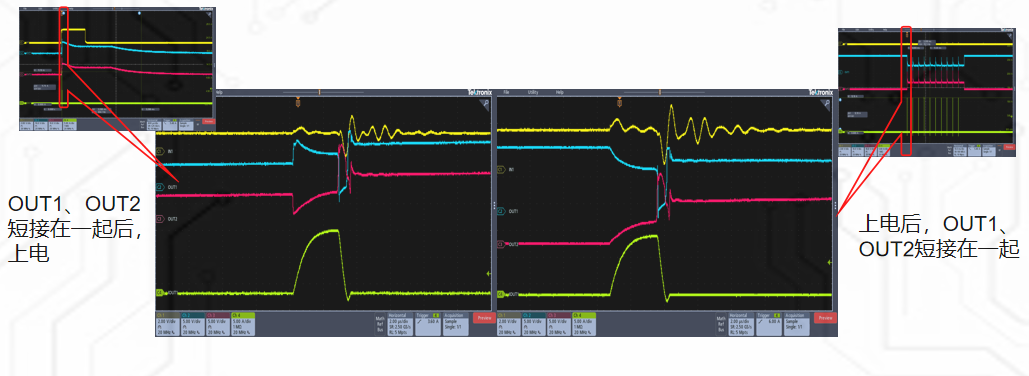Viewport: 1029px width, 376px height.
Task: Click the orange trigger position marker in left scope
Action: pyautogui.click(x=298, y=102)
